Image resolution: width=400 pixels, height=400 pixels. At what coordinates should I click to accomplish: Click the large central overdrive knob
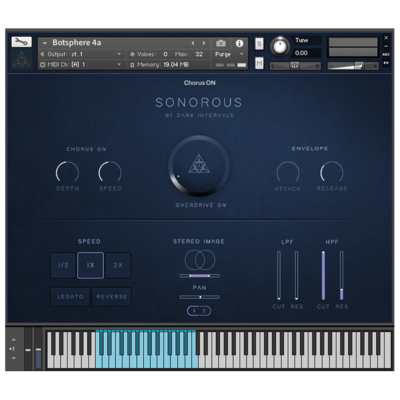coord(199,165)
